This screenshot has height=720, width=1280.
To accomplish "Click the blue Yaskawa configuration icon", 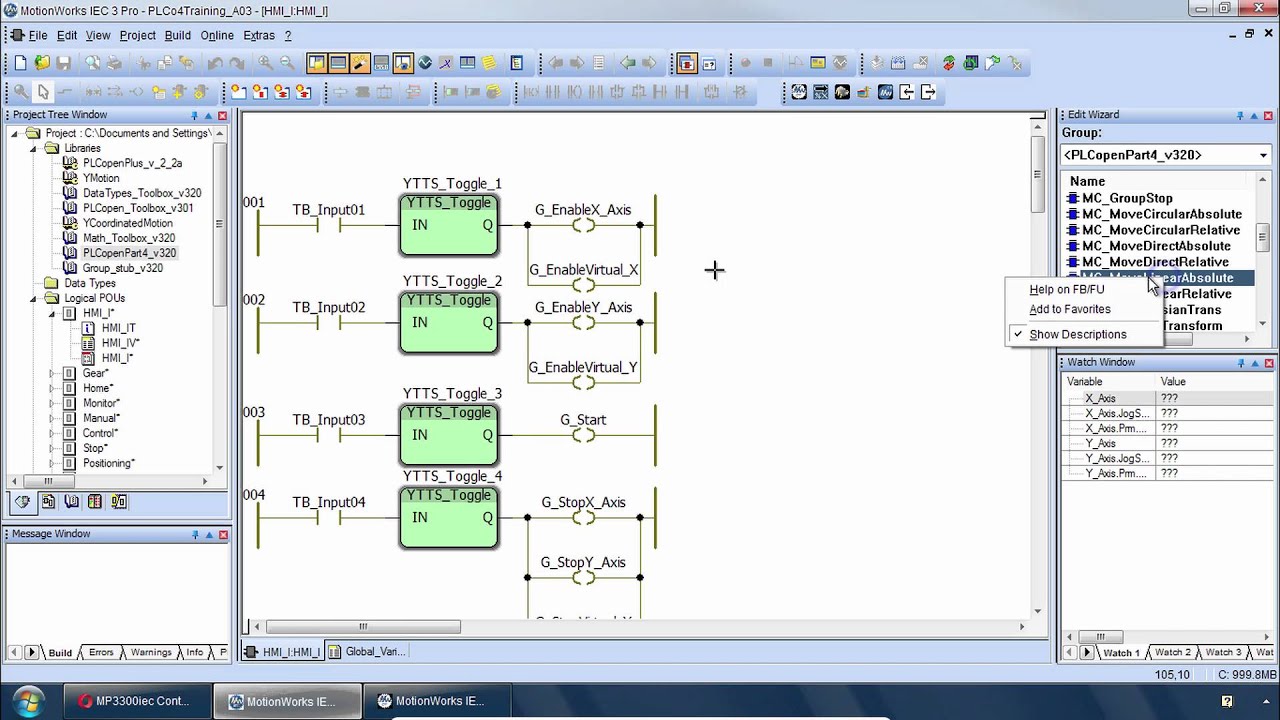I will coord(885,92).
